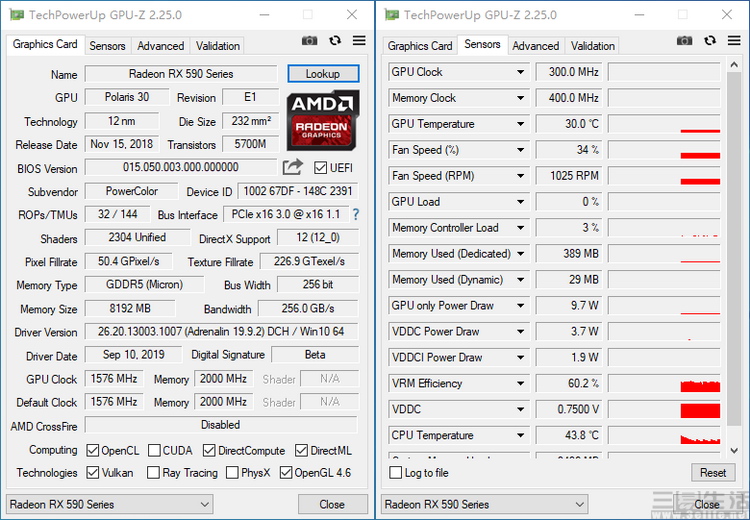The height and width of the screenshot is (520, 750).
Task: Click the BIOS export share icon
Action: point(293,167)
